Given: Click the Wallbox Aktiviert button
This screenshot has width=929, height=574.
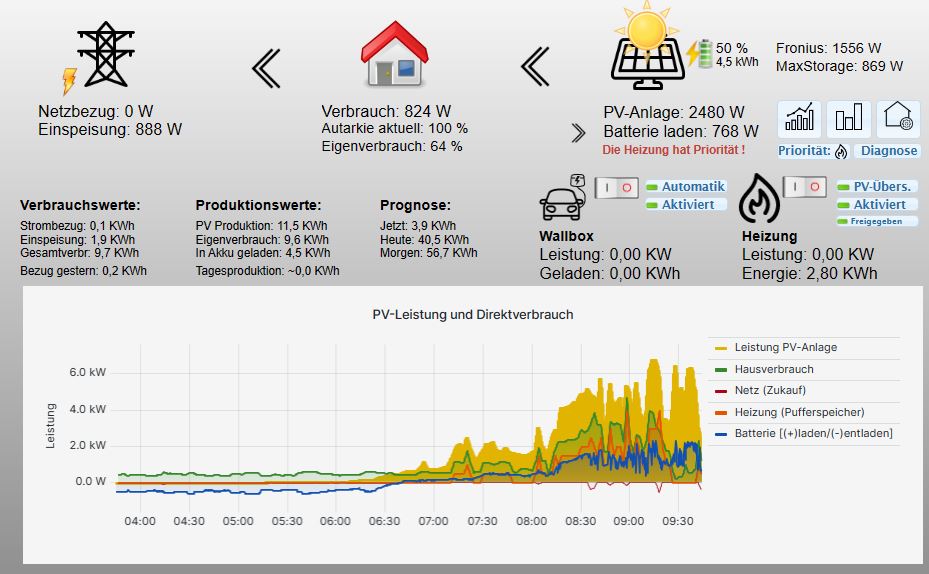Looking at the screenshot, I should coord(686,204).
